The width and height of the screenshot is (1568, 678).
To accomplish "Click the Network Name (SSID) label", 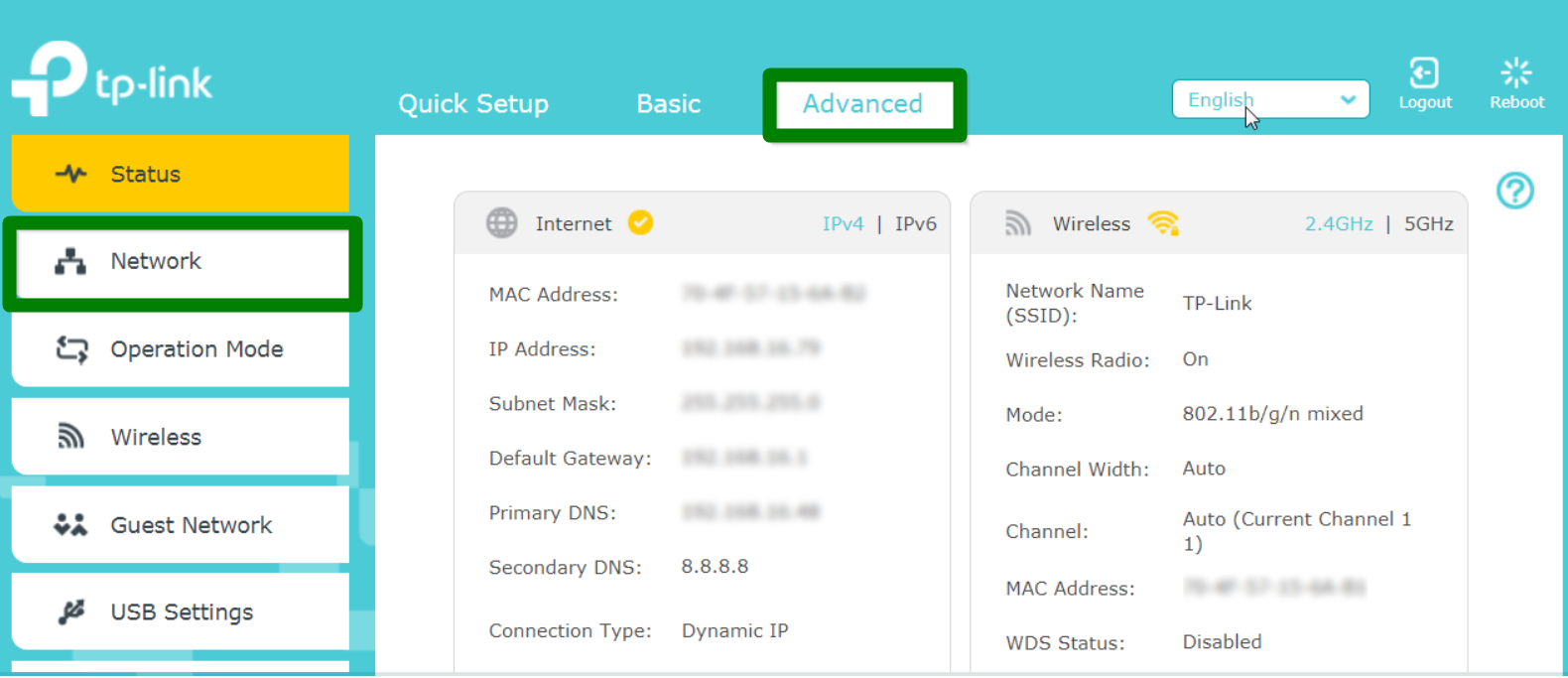I will pyautogui.click(x=1075, y=304).
